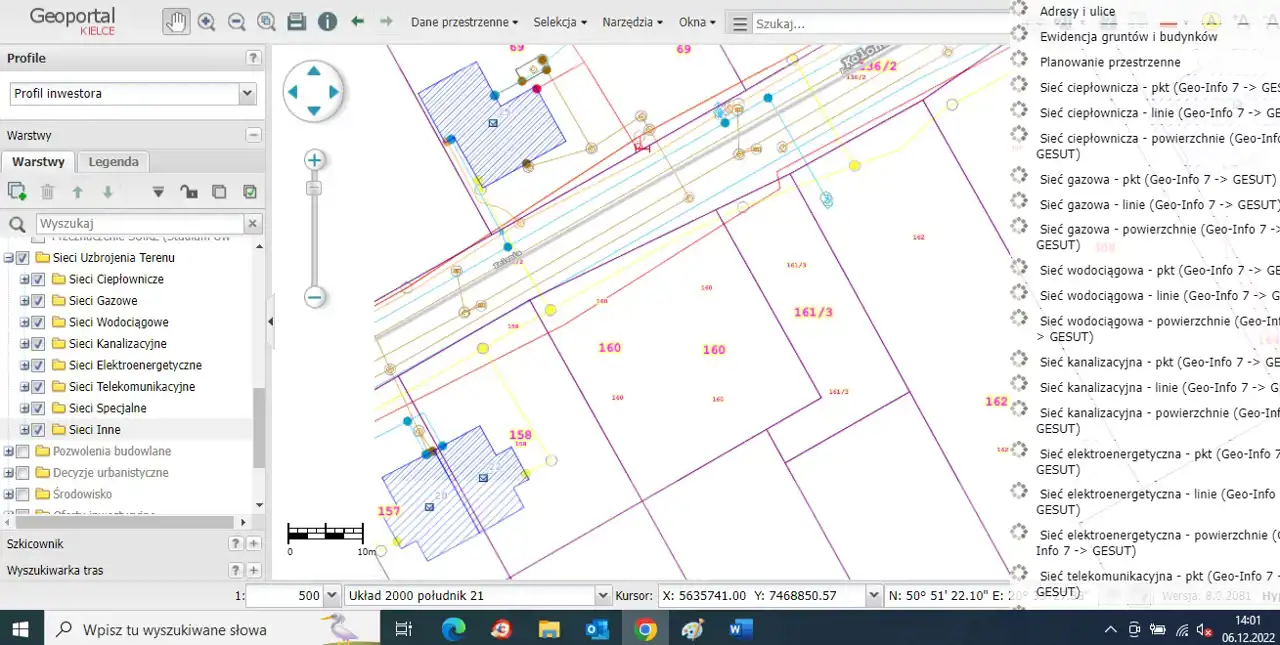Click the information identify icon

coord(327,22)
